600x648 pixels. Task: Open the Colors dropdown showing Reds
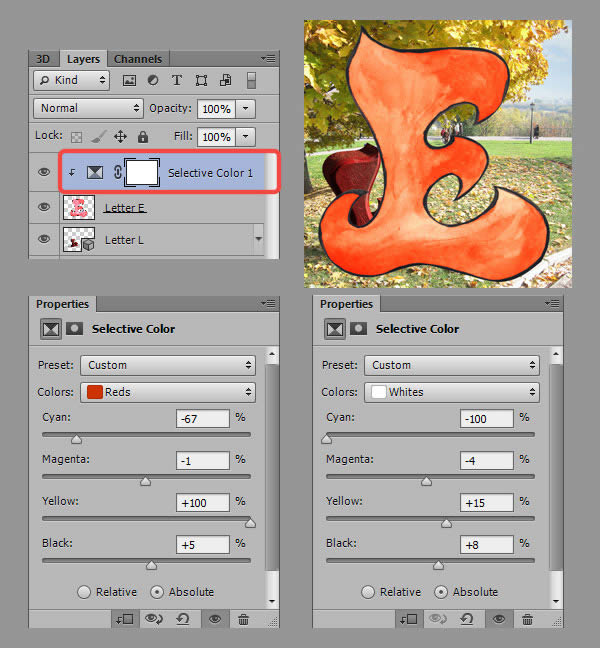[x=167, y=393]
